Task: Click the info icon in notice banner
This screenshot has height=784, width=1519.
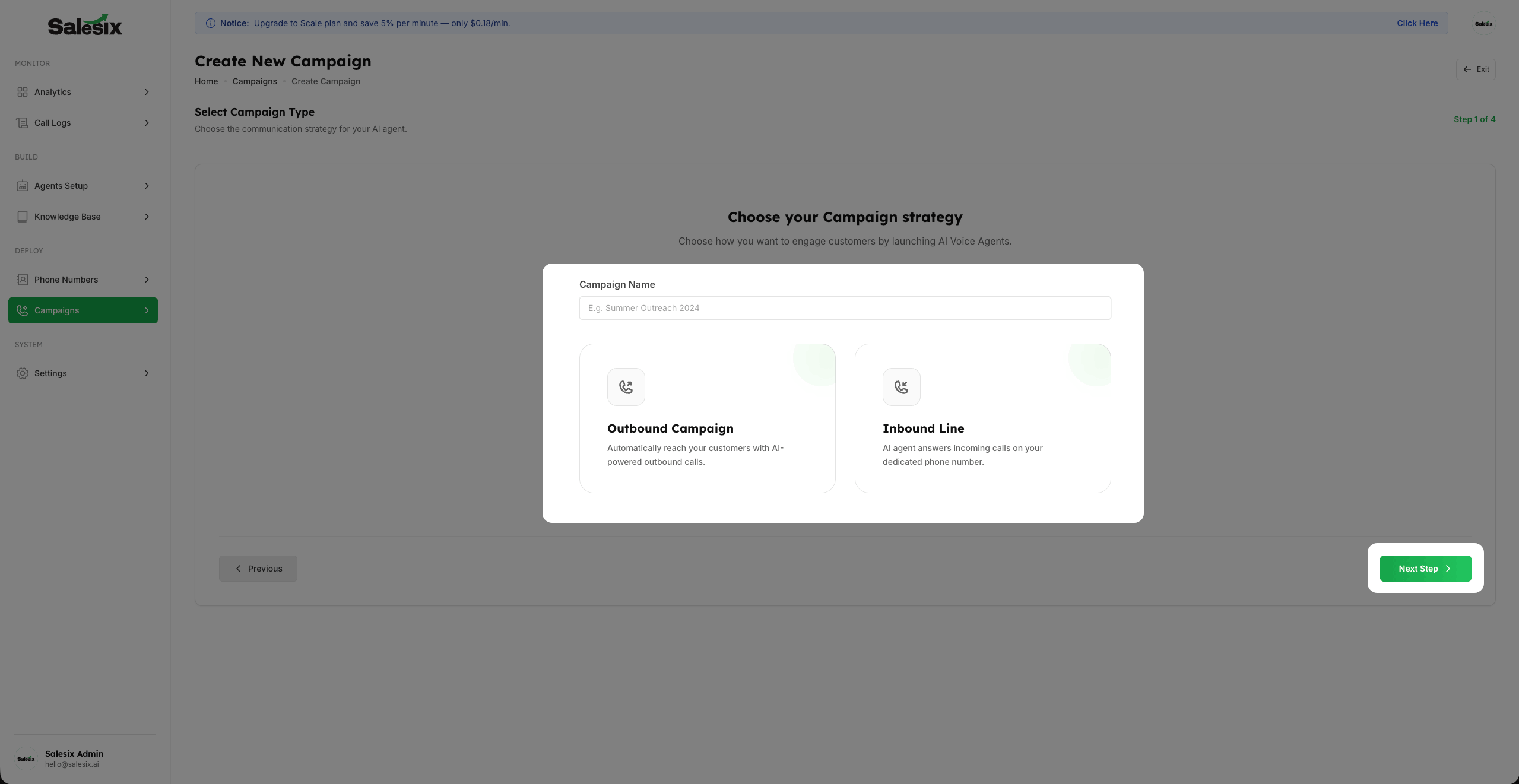Action: (x=210, y=23)
